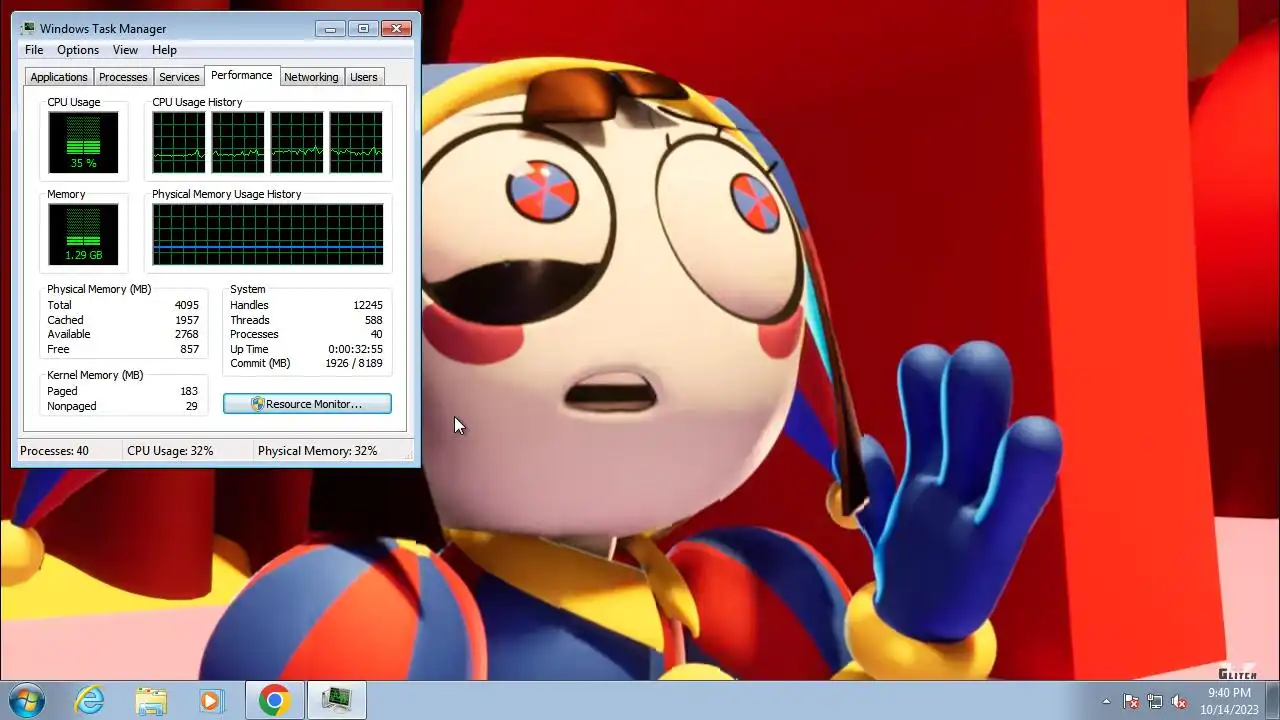Click fourth CPU Usage History graph
The image size is (1280, 720).
[x=356, y=143]
